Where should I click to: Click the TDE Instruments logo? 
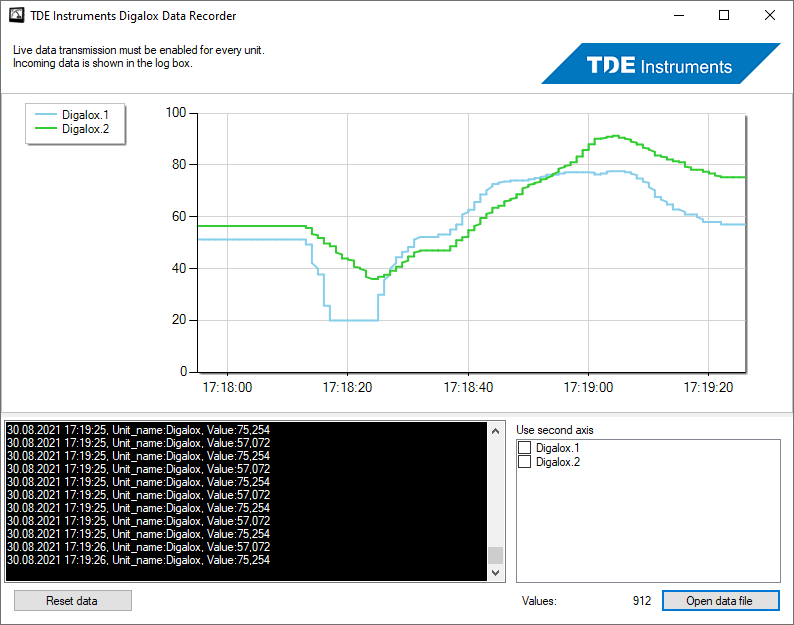point(660,64)
